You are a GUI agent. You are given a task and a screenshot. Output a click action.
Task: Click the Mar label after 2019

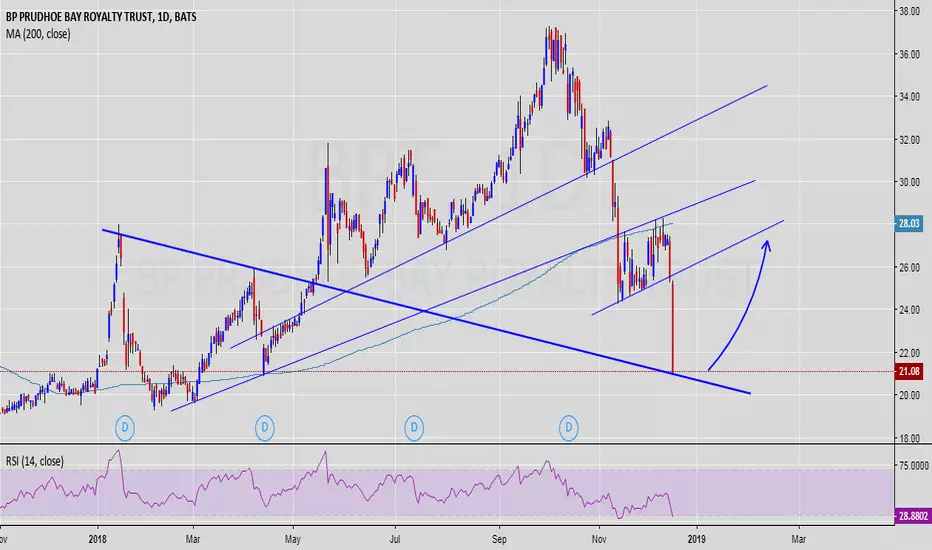click(798, 539)
